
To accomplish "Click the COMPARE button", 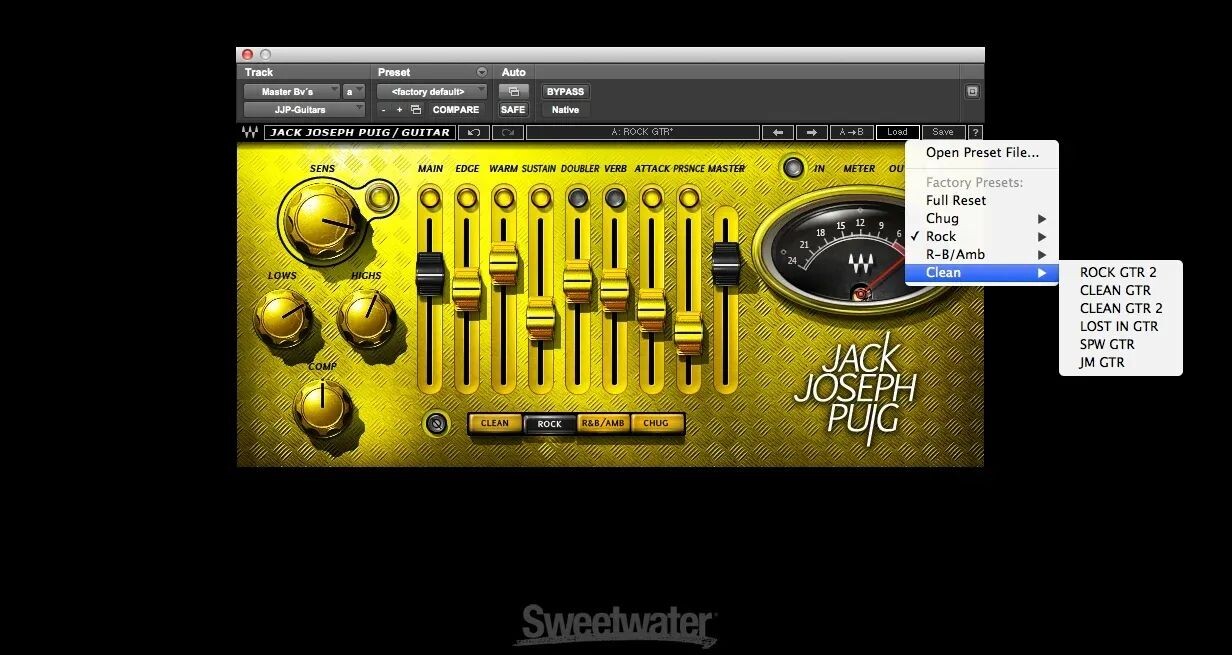I will point(456,110).
